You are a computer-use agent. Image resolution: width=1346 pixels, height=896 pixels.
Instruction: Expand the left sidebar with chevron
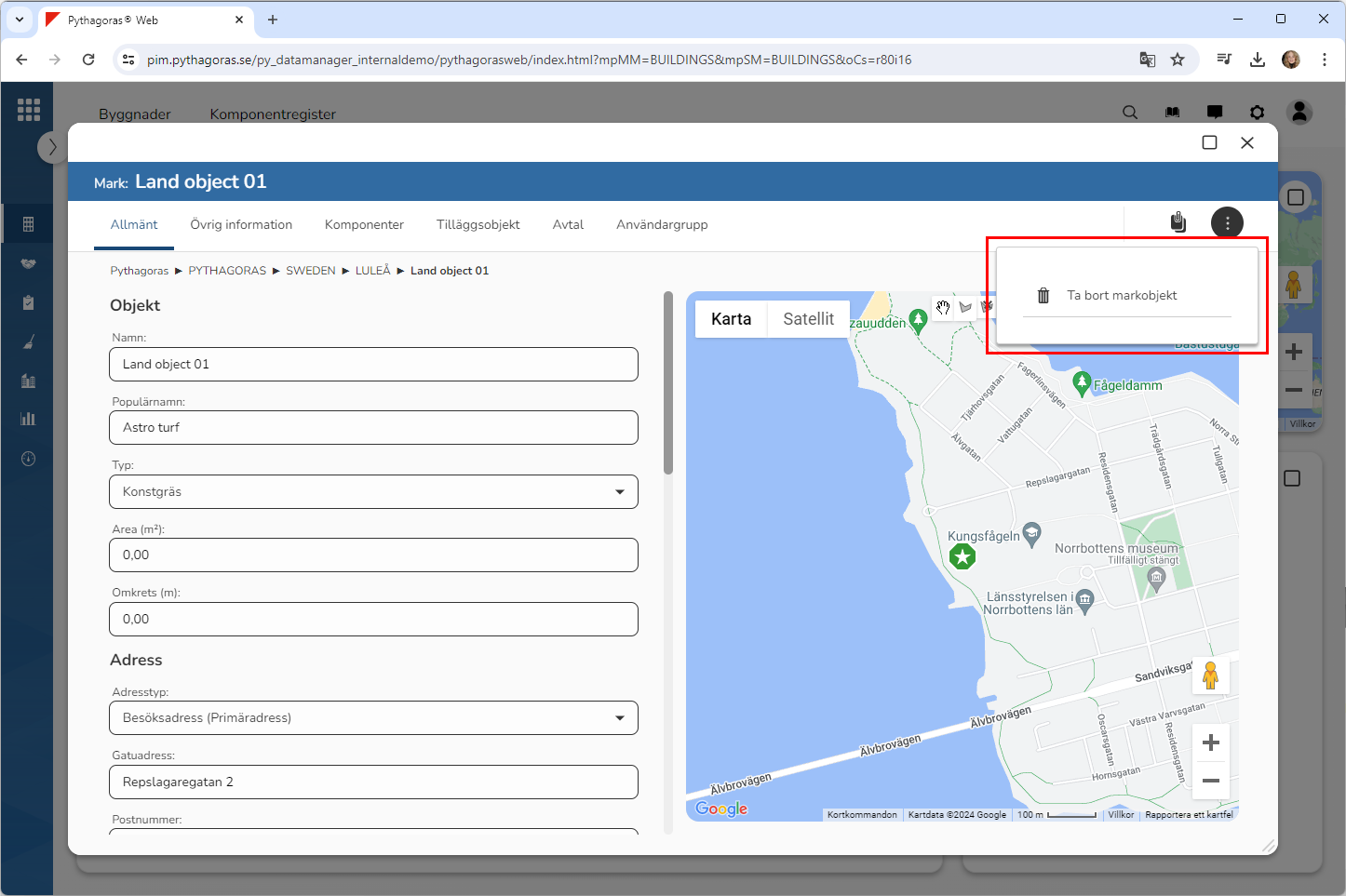pos(52,147)
